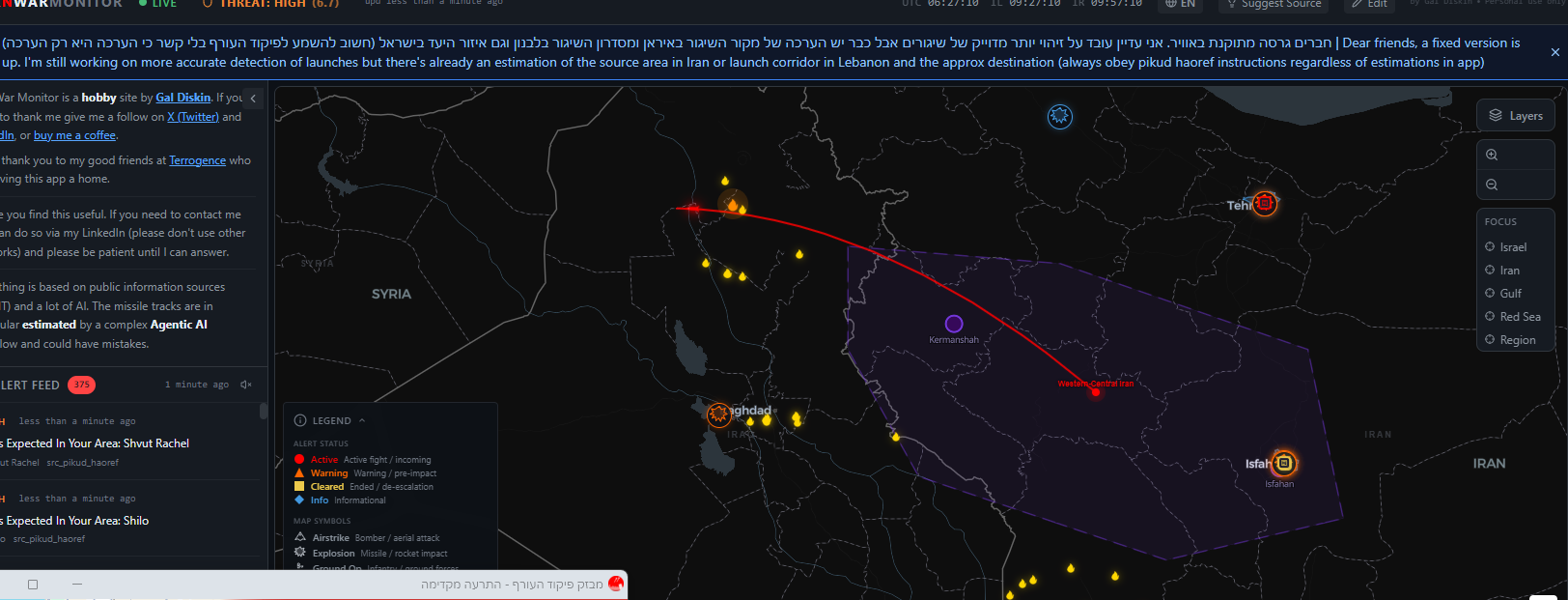Click the explosion marker over Tehran
The image size is (1568, 600).
[1265, 203]
